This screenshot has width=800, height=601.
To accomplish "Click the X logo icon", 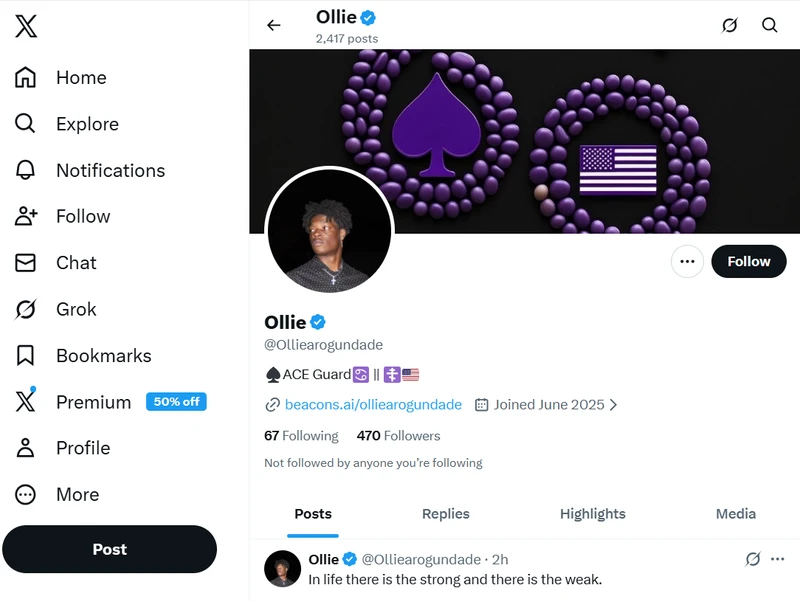I will click(26, 26).
